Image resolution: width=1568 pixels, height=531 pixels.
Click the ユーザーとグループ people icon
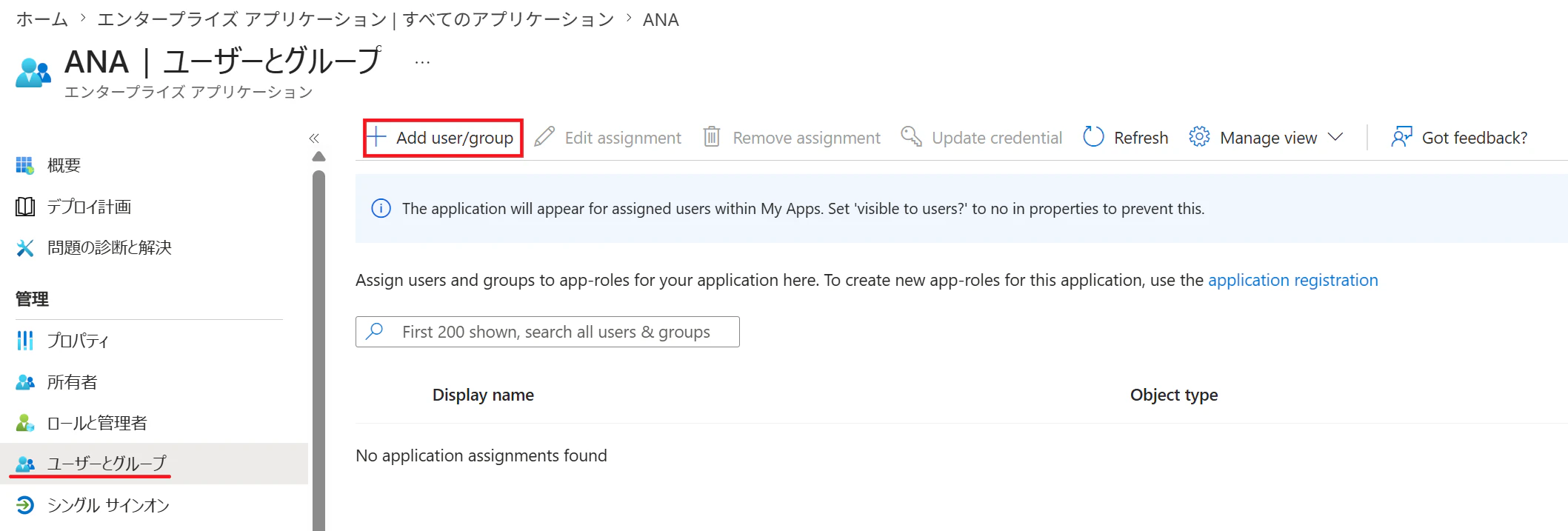coord(25,464)
